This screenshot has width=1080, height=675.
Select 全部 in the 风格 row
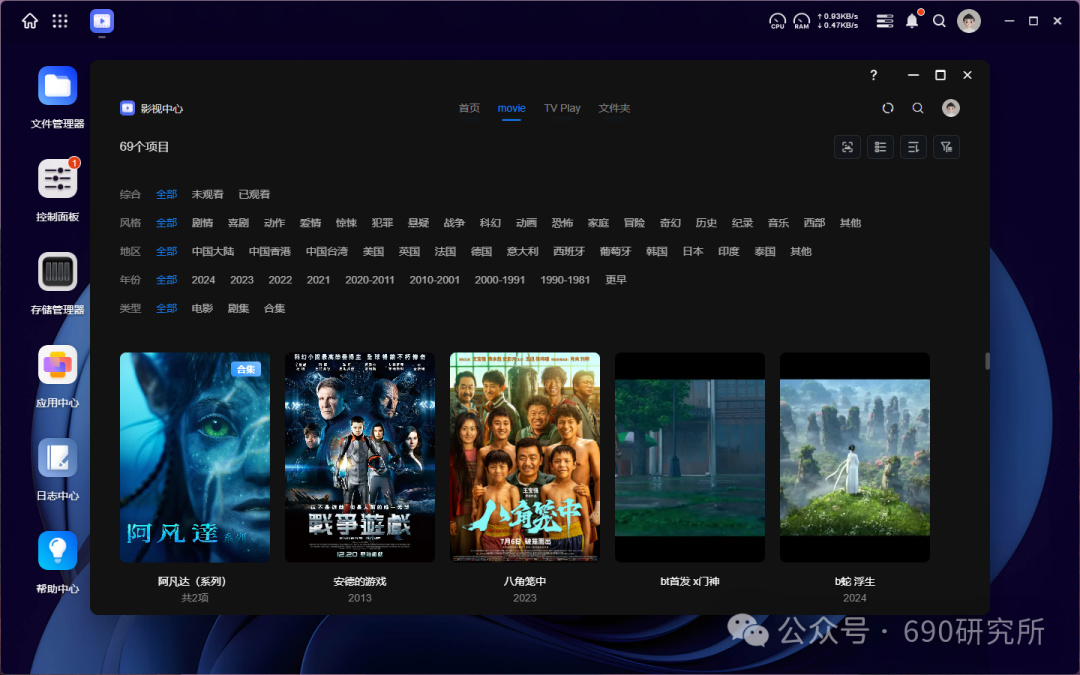[x=167, y=222]
